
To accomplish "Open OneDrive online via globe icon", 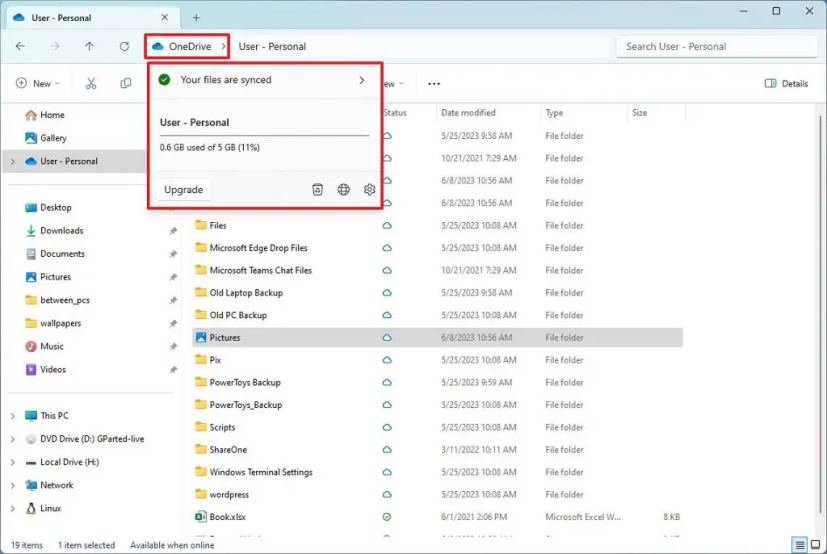I will coord(343,189).
